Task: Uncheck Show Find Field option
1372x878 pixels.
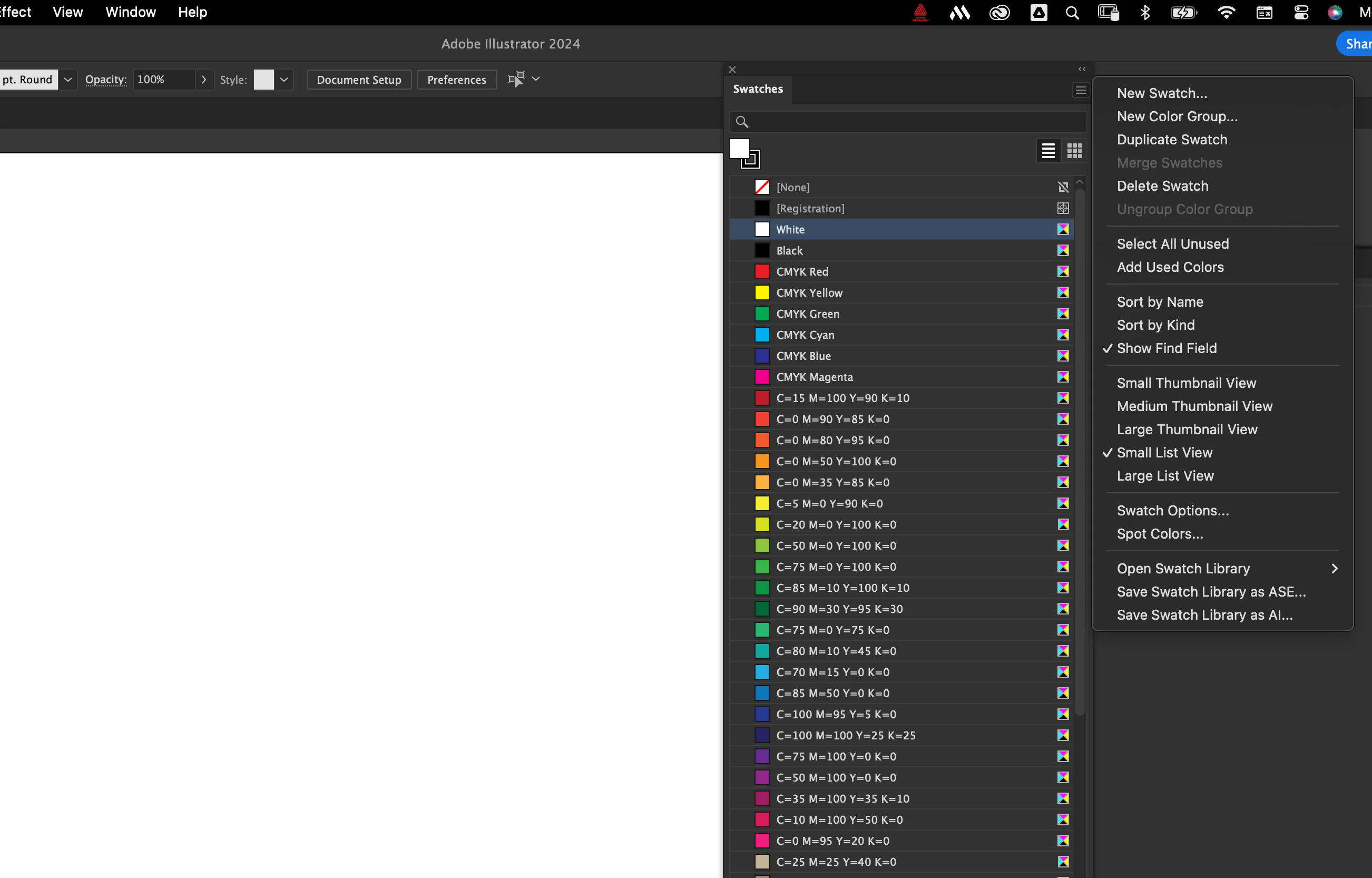Action: point(1166,348)
